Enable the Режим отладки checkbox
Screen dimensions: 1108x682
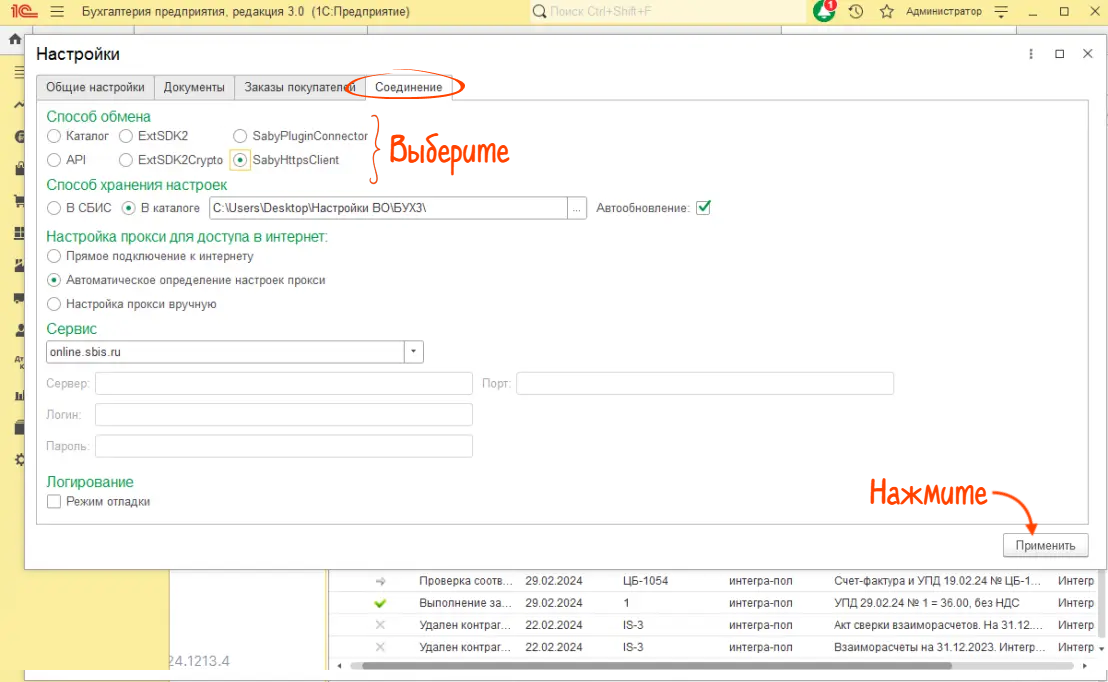(54, 501)
